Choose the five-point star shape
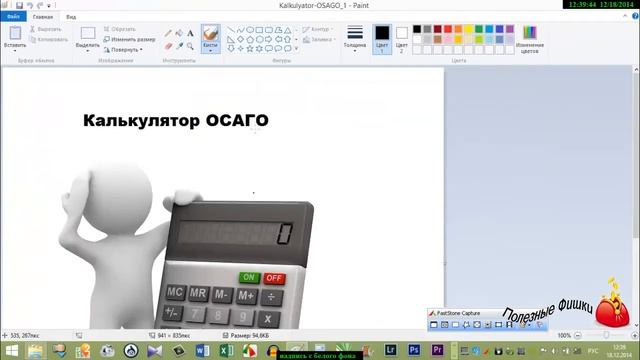This screenshot has height=360, width=640. [x=250, y=49]
